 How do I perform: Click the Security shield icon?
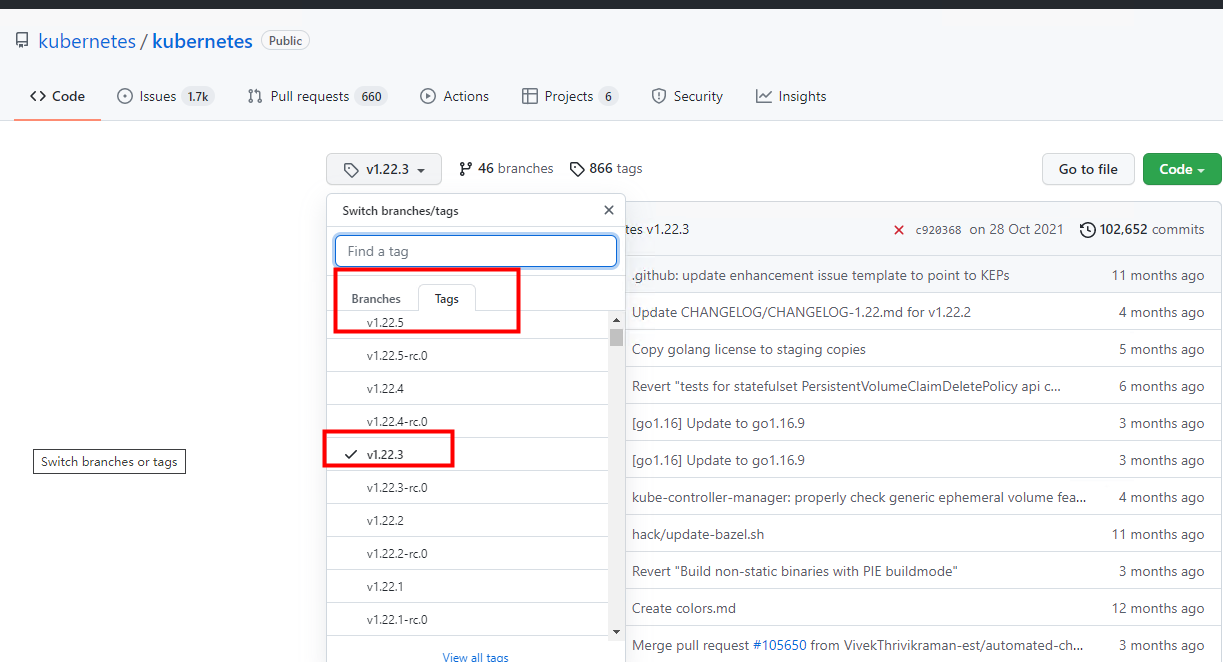point(659,96)
